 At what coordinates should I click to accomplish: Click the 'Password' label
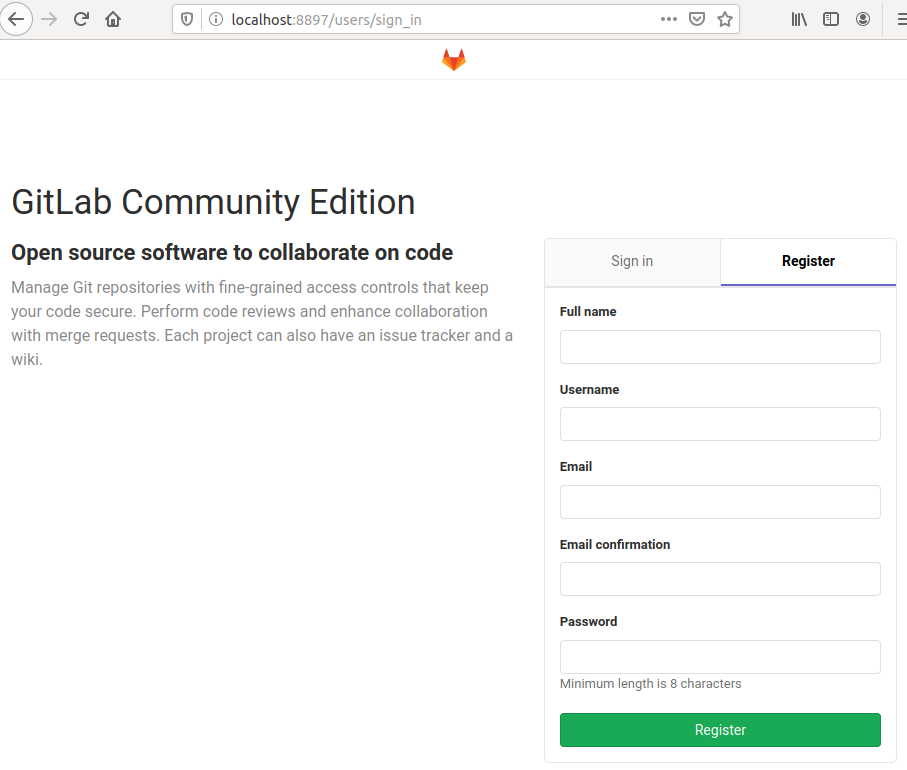588,622
